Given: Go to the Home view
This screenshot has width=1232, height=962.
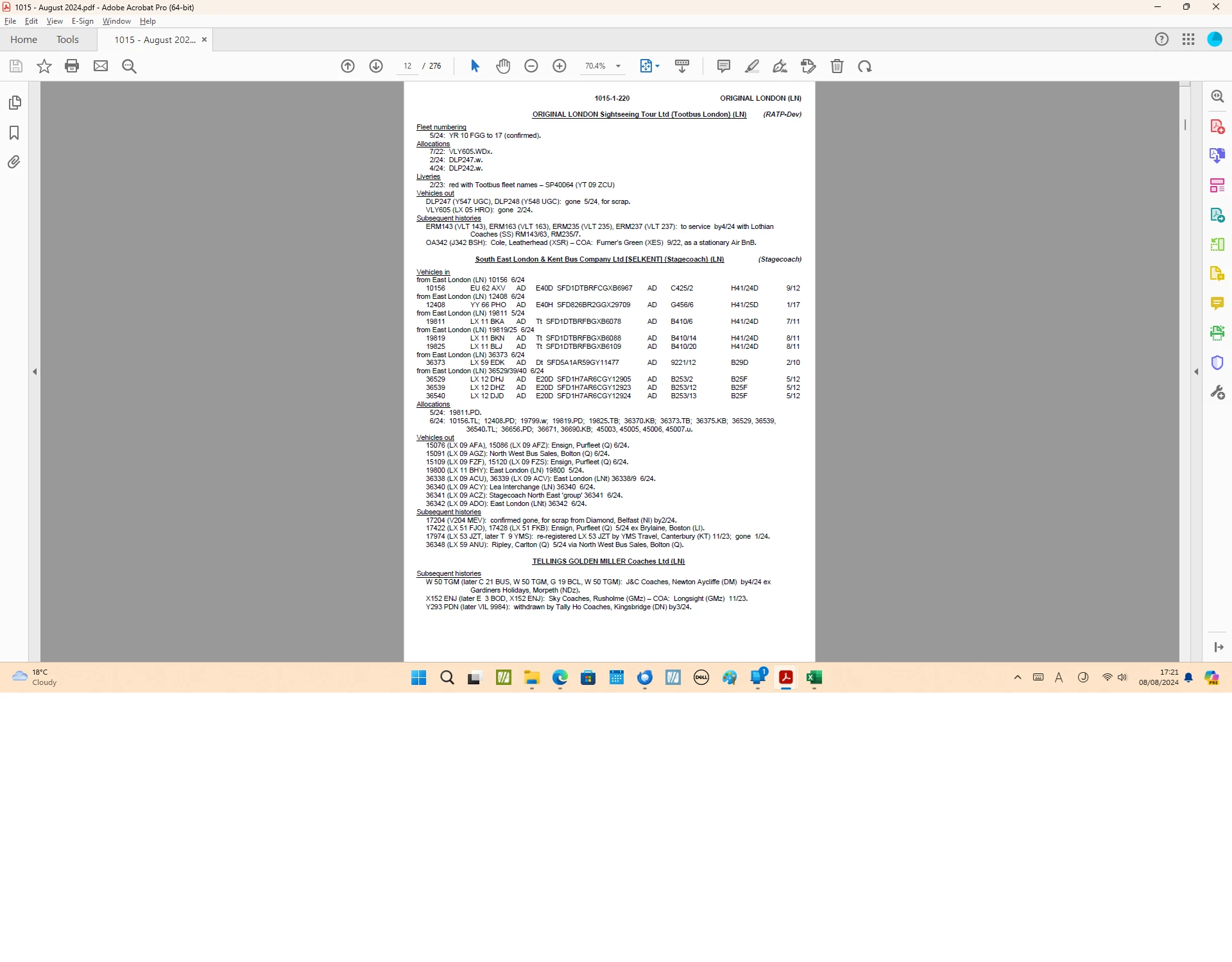Looking at the screenshot, I should coord(24,40).
